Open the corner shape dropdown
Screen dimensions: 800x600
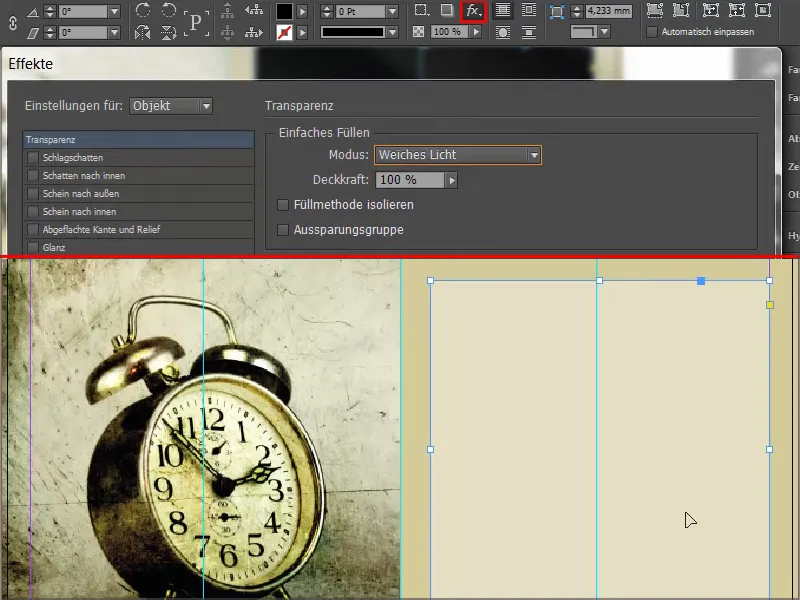605,32
